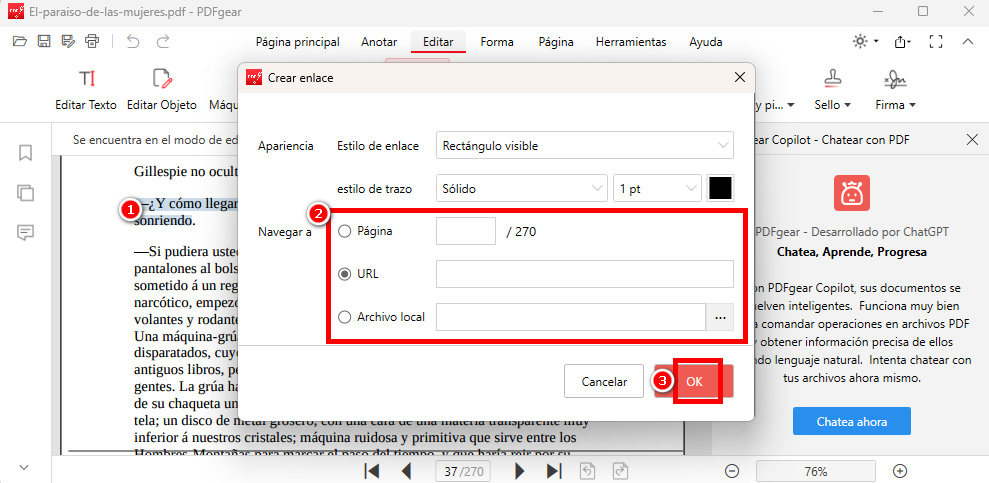Print the document using the printer icon

(x=92, y=42)
